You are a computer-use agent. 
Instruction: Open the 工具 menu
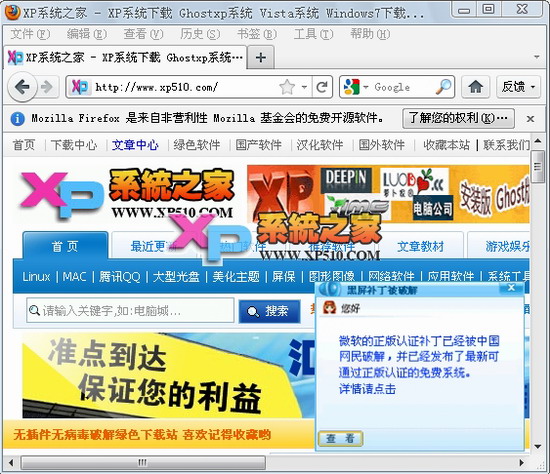[x=314, y=34]
